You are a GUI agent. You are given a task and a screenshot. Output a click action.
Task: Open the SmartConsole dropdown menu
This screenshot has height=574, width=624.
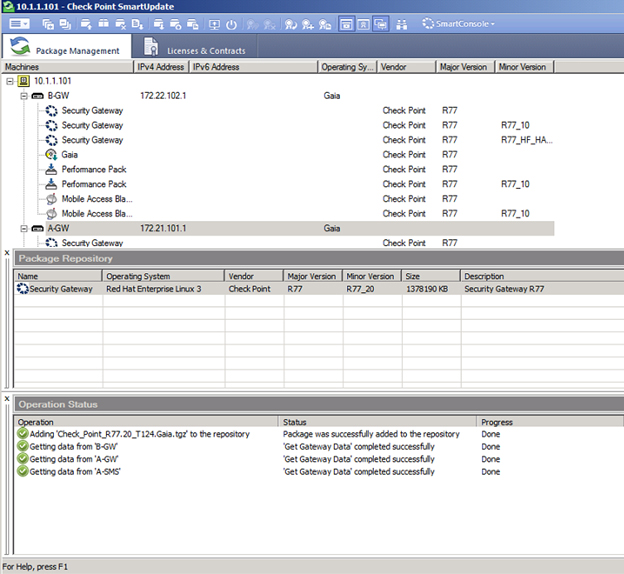coord(458,24)
